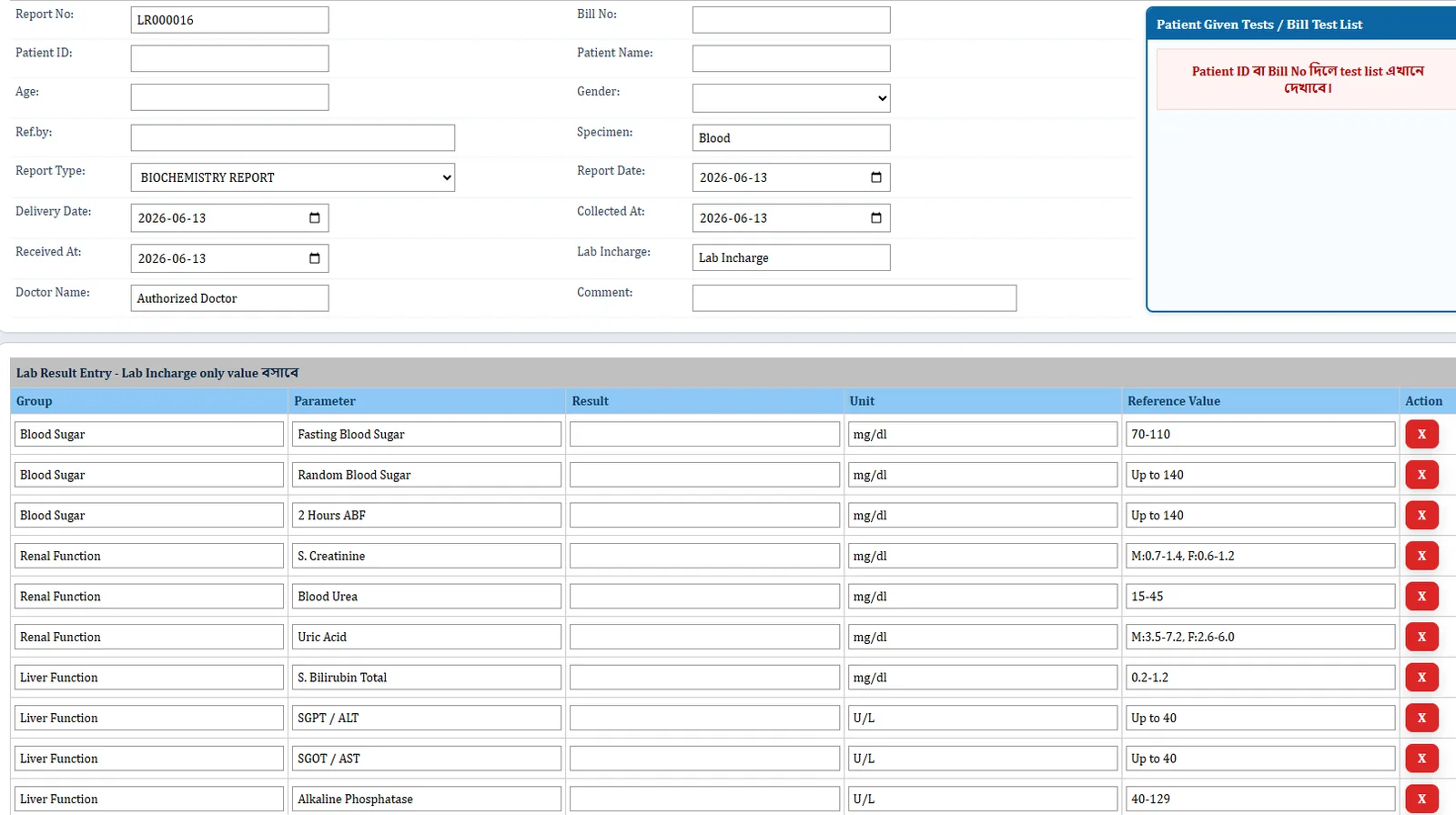This screenshot has height=815, width=1456.
Task: Open calendar picker for Report Date
Action: [875, 177]
